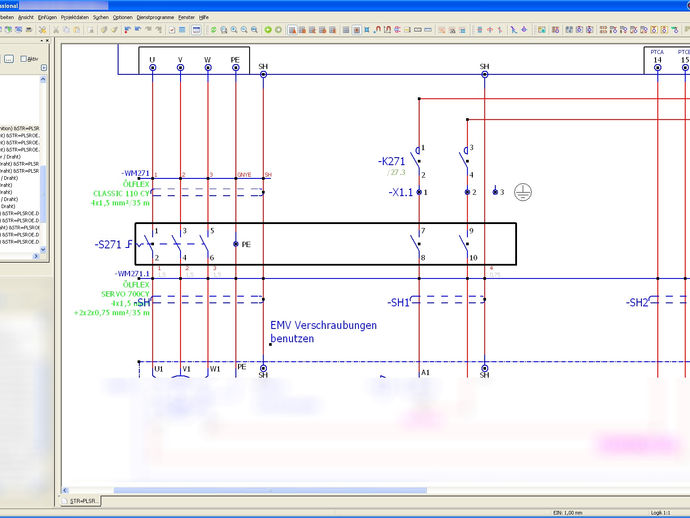
Task: Toggle the Aktiv checkbox in navigator
Action: pyautogui.click(x=24, y=59)
